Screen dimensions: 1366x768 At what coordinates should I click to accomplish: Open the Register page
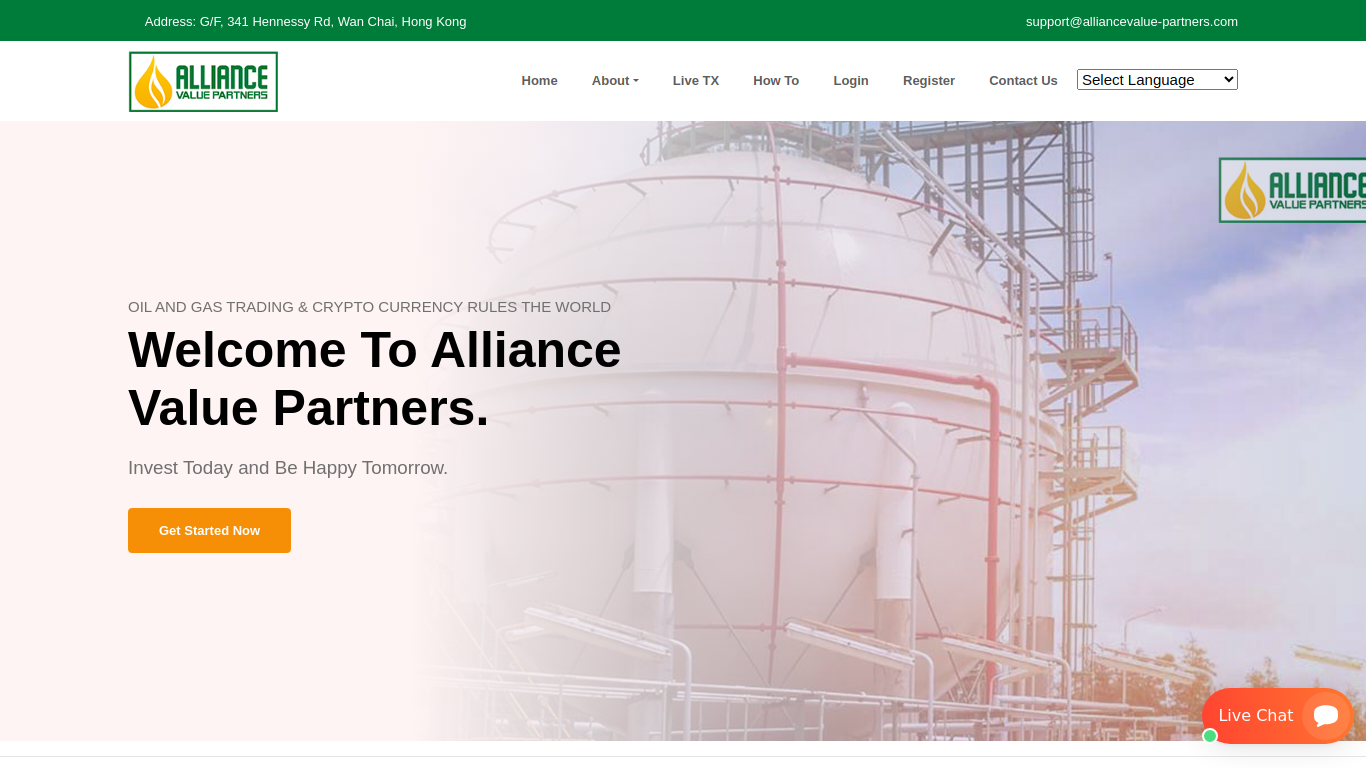point(929,81)
